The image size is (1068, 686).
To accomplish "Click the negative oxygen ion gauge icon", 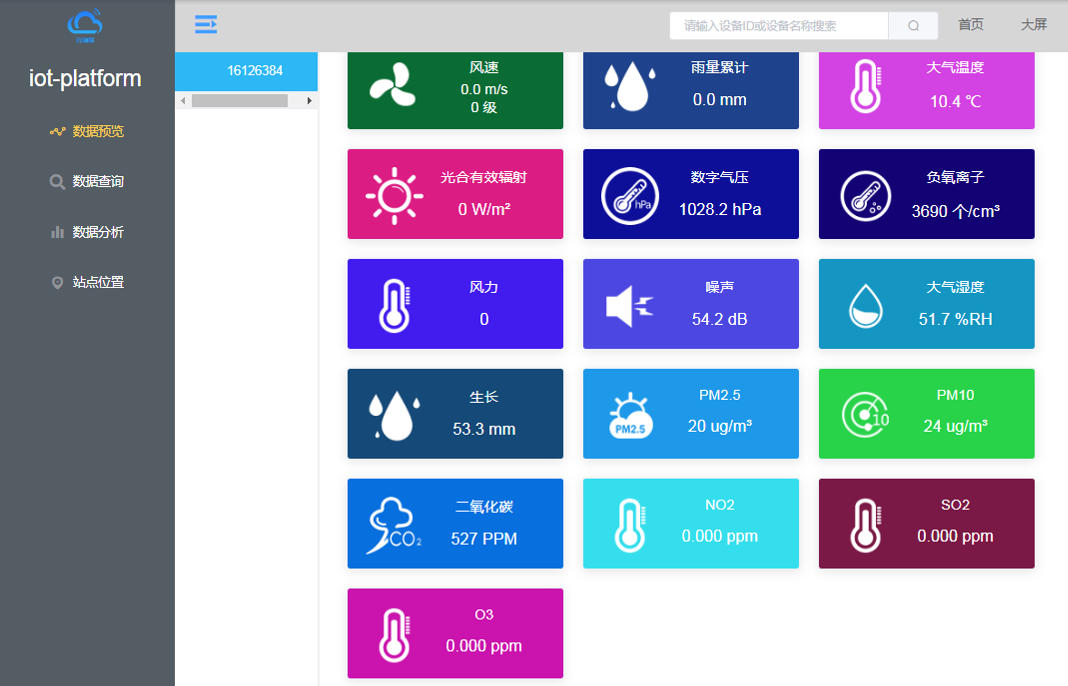I will tap(865, 195).
